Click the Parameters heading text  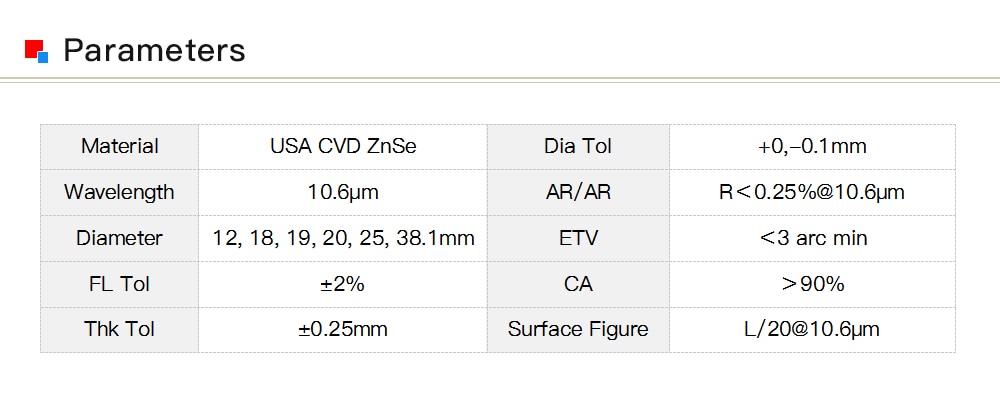(154, 50)
